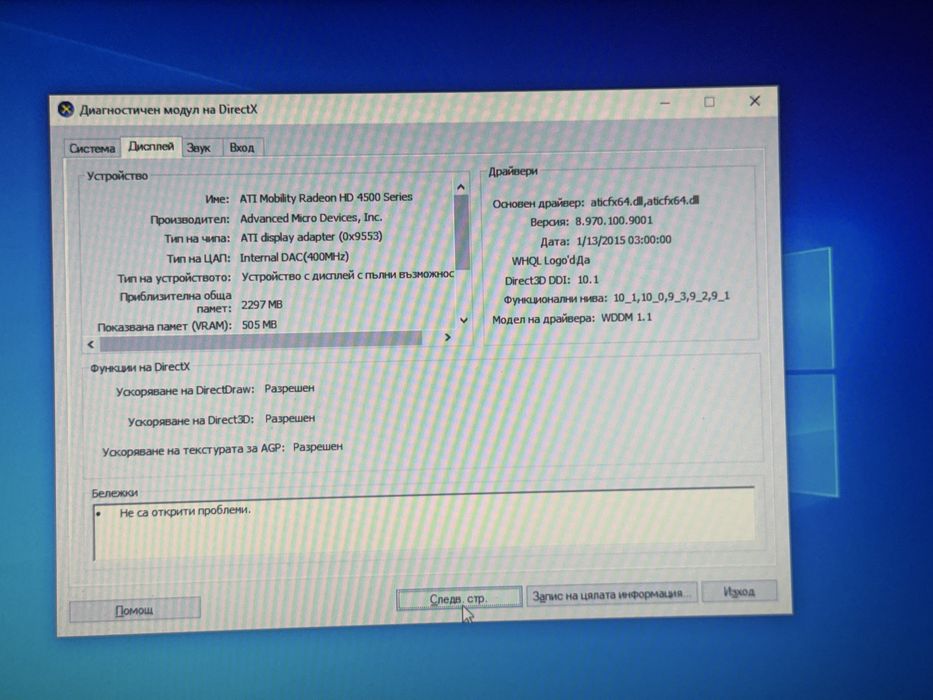Click the note Не са открити проблеми.
This screenshot has width=933, height=700.
click(185, 511)
